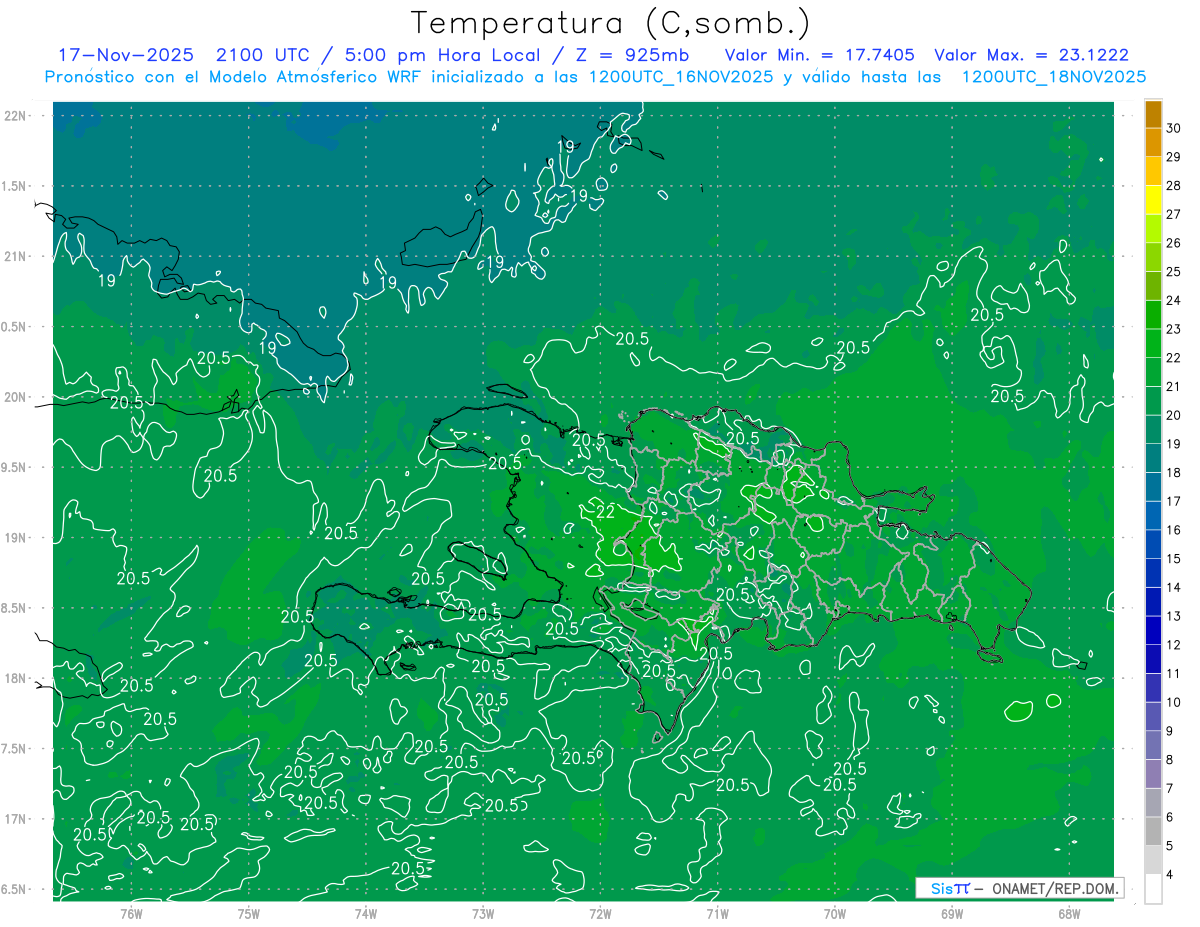
Task: Click the '74W' longitude axis label
Action: tap(366, 913)
